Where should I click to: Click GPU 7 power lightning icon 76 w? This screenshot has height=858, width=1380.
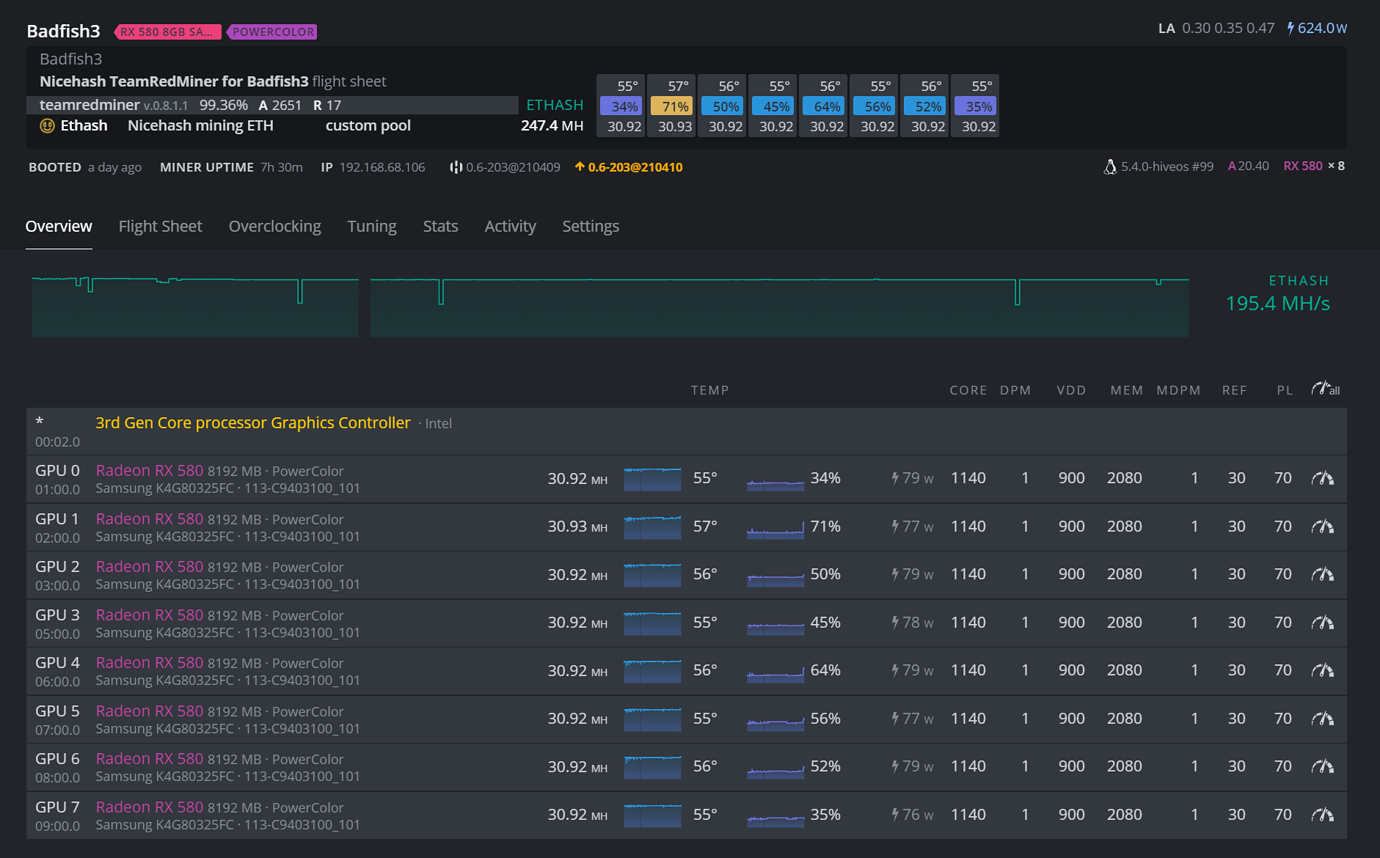895,815
